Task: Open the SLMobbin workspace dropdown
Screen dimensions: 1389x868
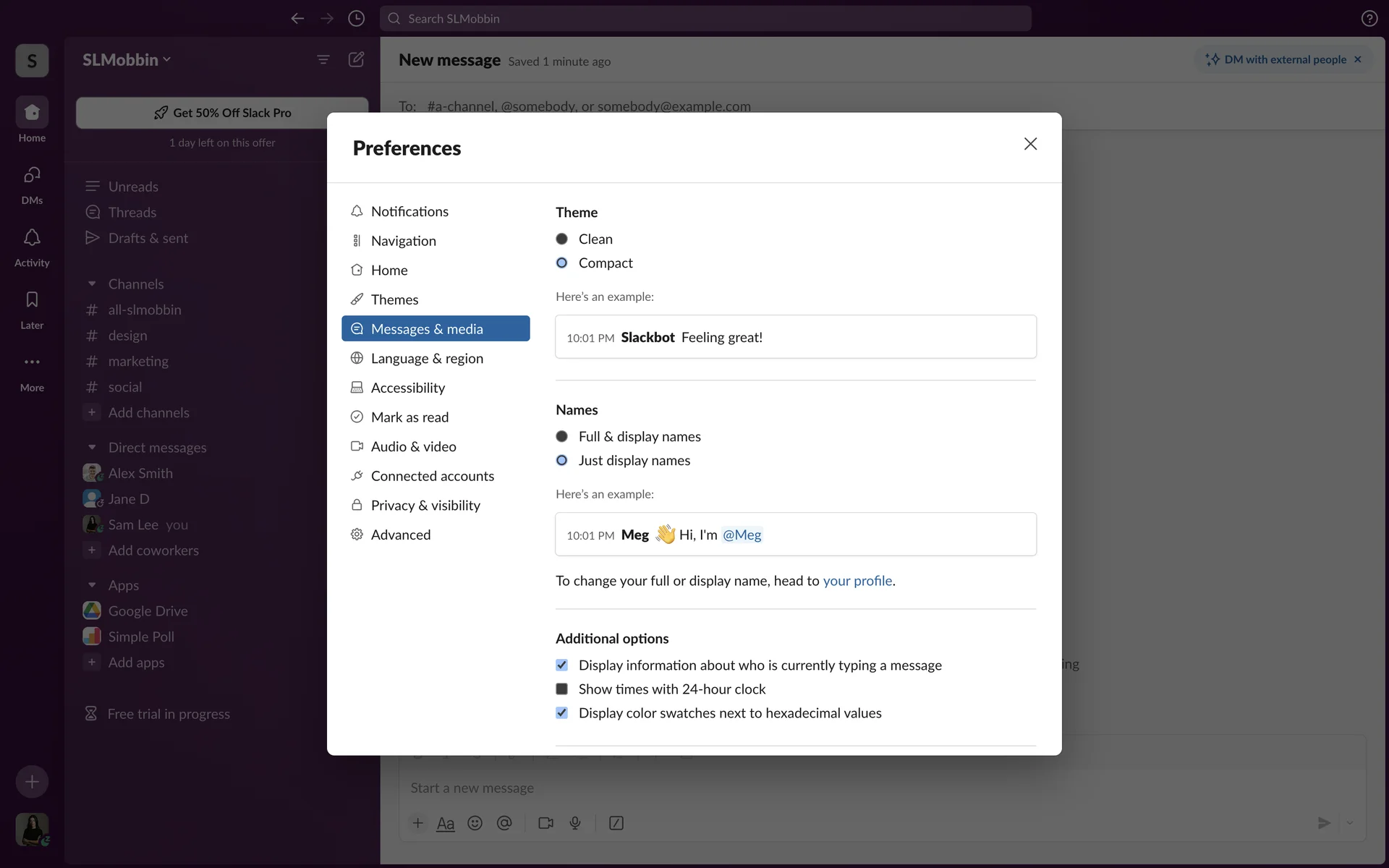Action: (x=127, y=60)
